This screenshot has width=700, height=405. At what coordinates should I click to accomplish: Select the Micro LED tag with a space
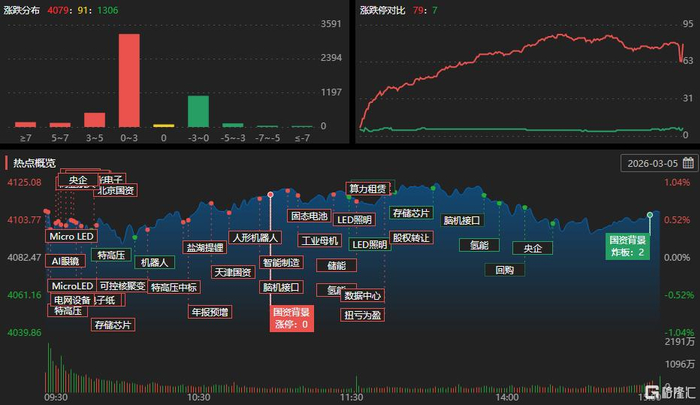[71, 236]
